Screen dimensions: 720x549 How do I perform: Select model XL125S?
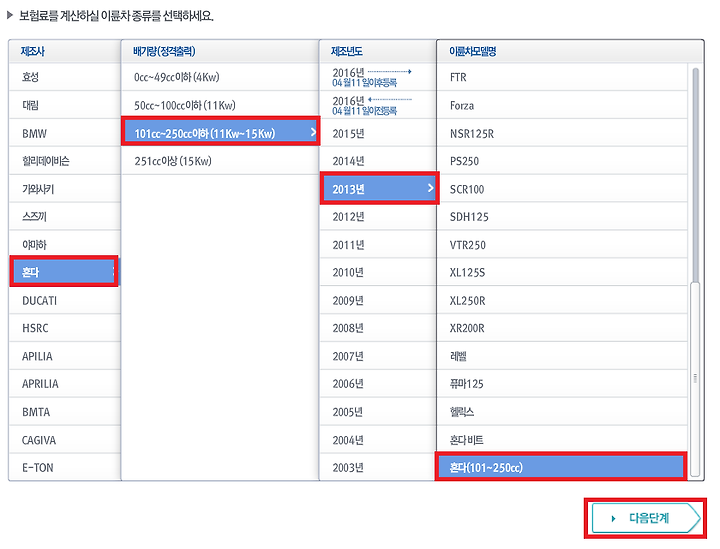coord(562,273)
